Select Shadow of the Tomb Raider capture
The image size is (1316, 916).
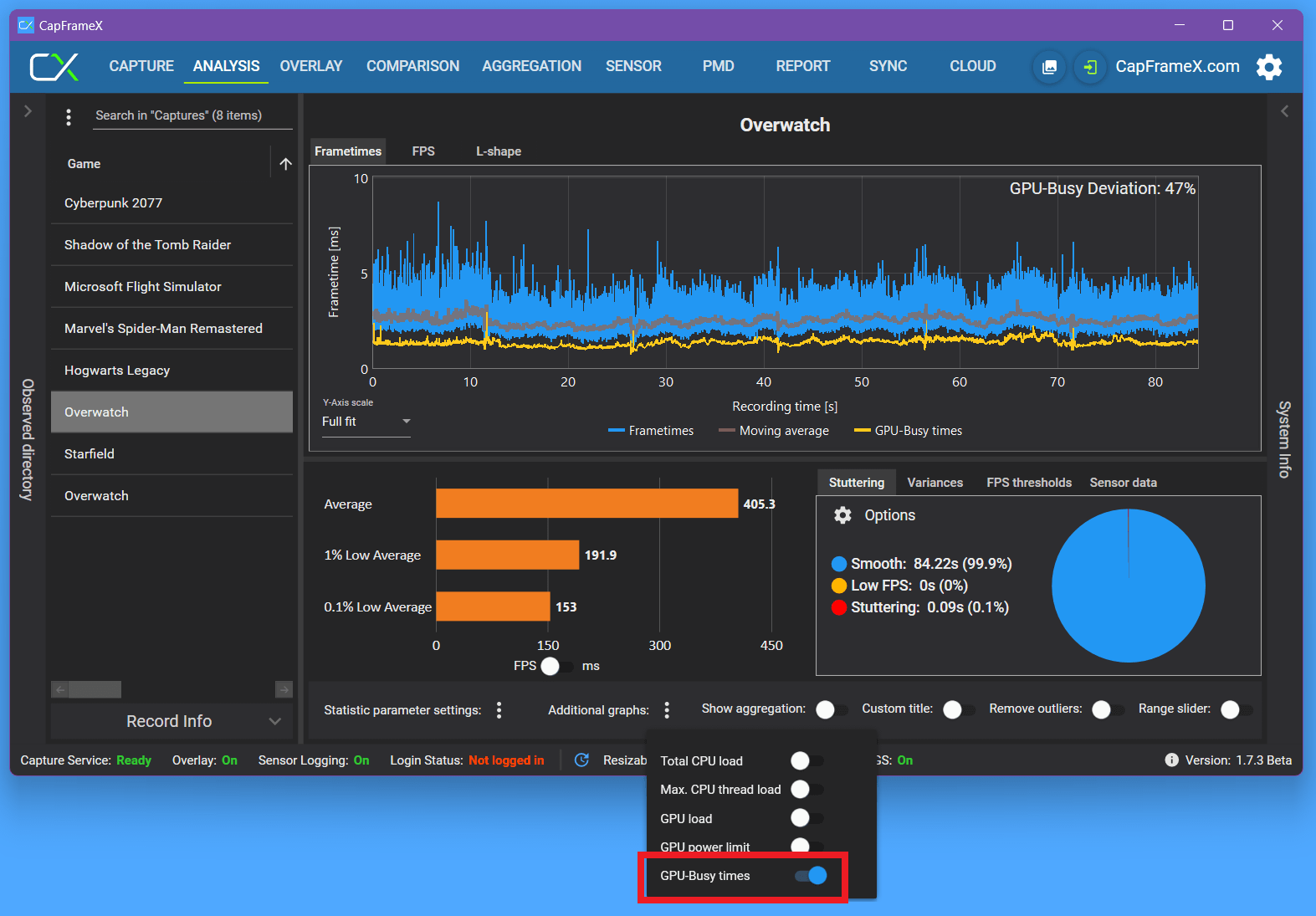(x=172, y=245)
